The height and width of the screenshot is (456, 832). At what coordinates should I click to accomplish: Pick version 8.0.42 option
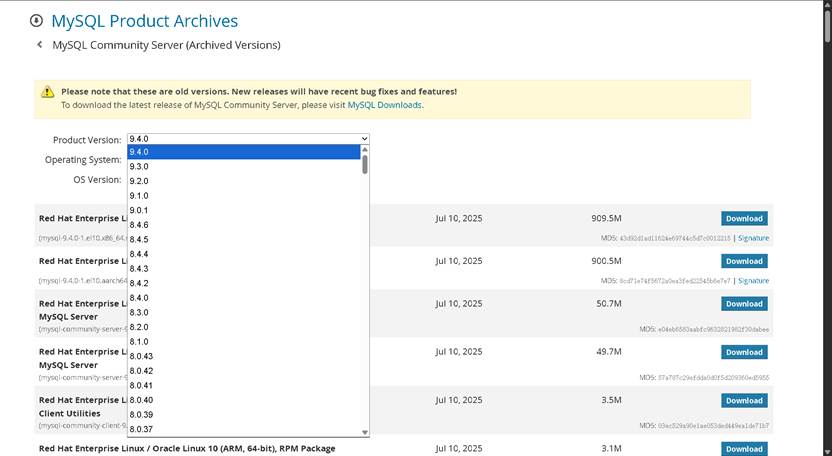pyautogui.click(x=244, y=371)
